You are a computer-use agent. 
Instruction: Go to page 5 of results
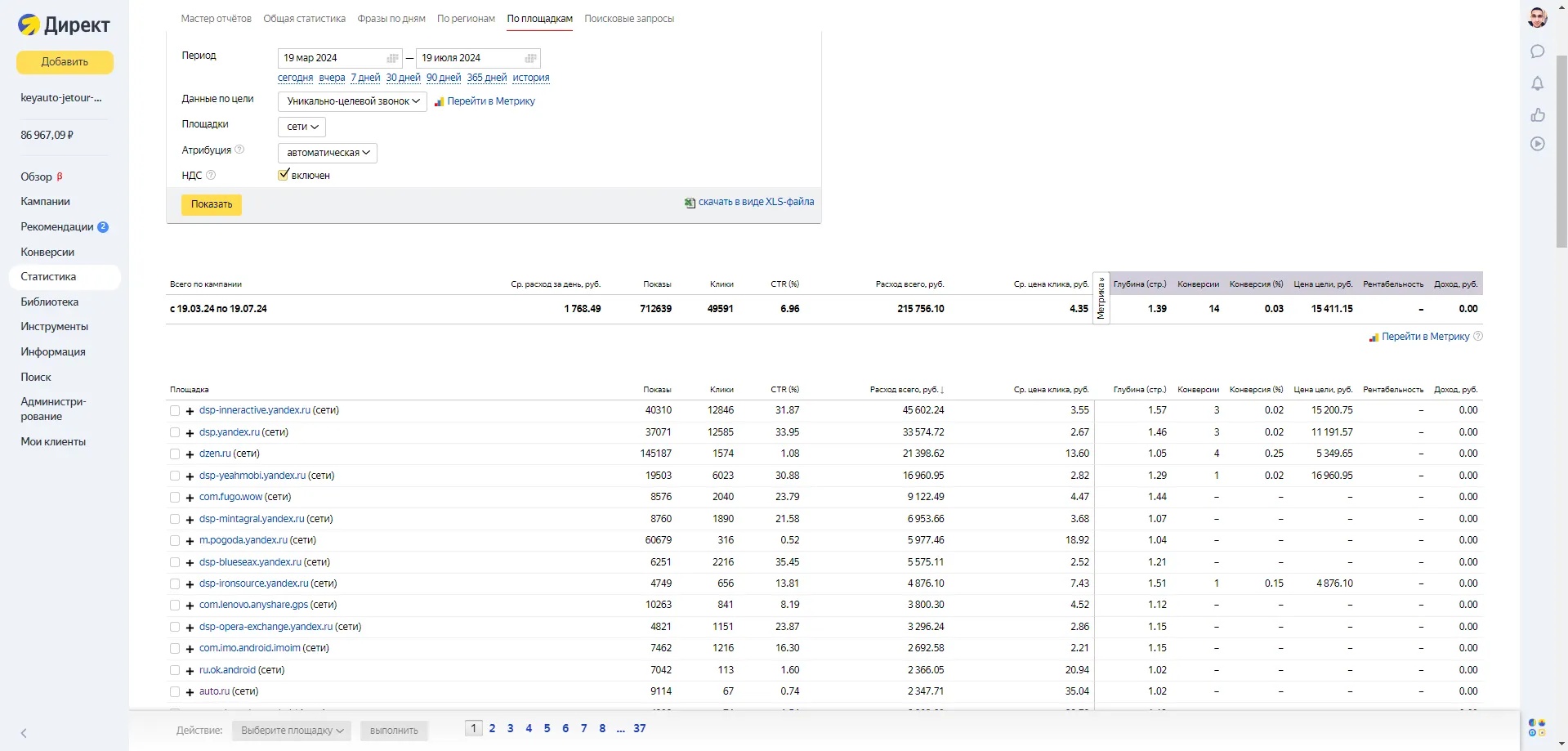(x=547, y=728)
